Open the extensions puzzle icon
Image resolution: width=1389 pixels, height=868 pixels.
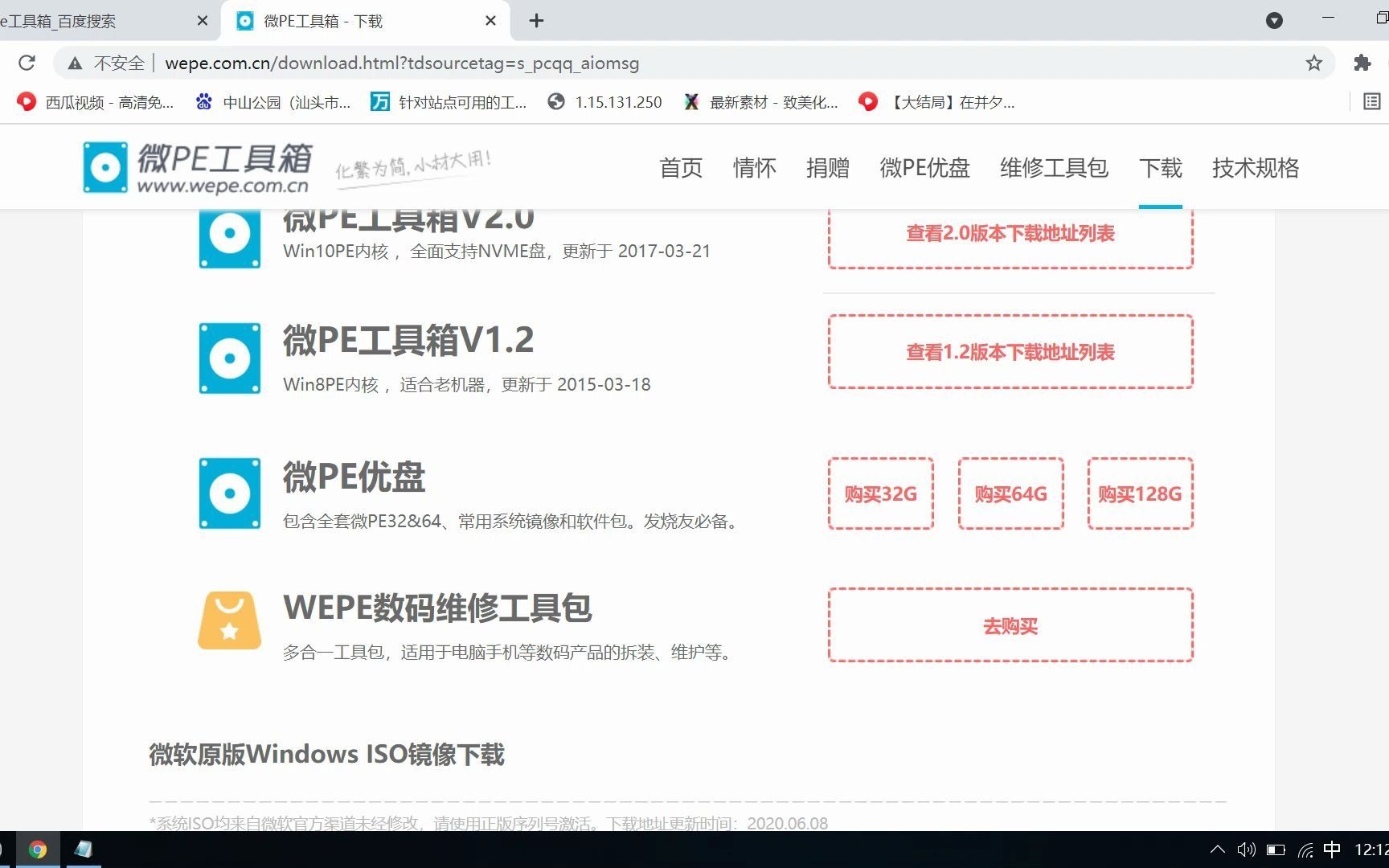pos(1362,63)
